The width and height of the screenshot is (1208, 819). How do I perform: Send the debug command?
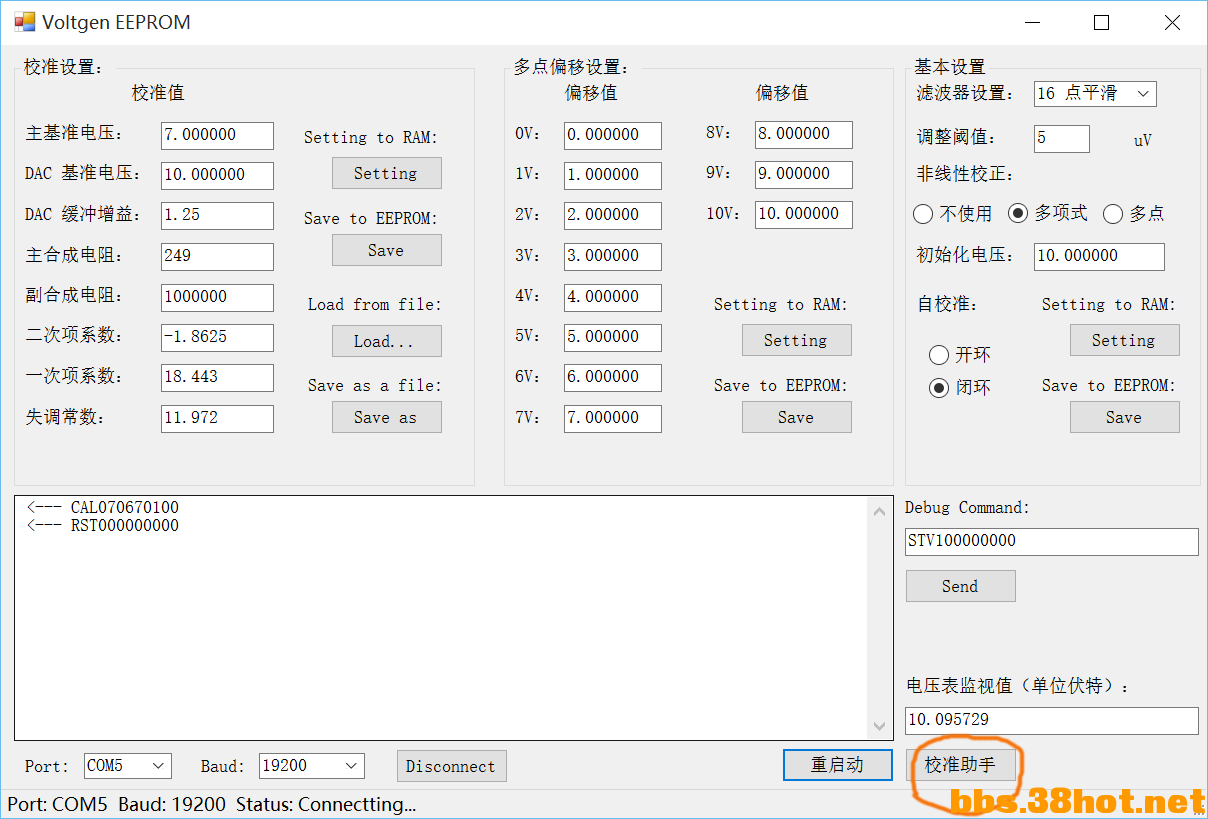click(x=960, y=586)
